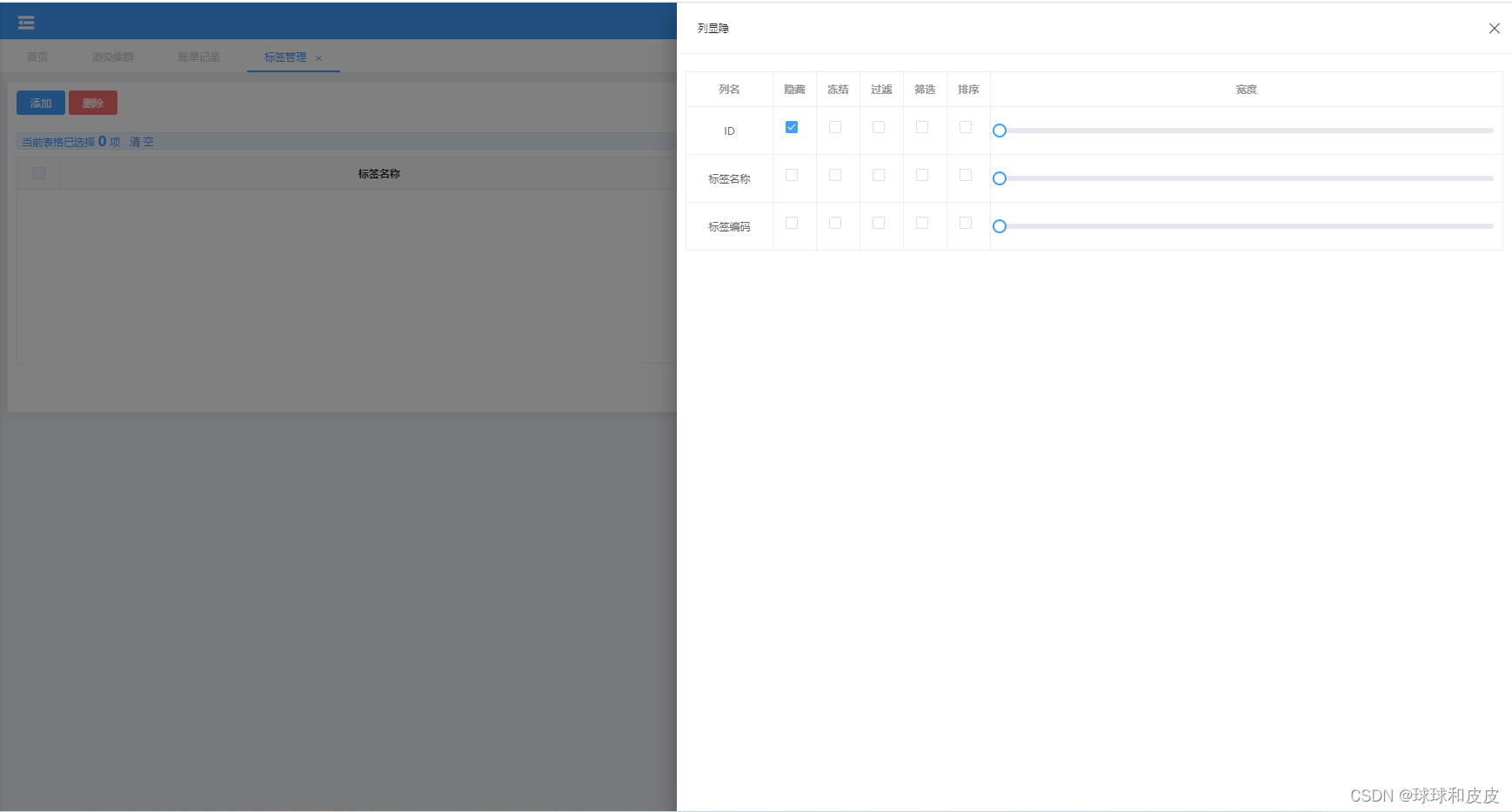The width and height of the screenshot is (1512, 812).
Task: Uncheck 隐藏 for the ID column
Action: point(792,127)
